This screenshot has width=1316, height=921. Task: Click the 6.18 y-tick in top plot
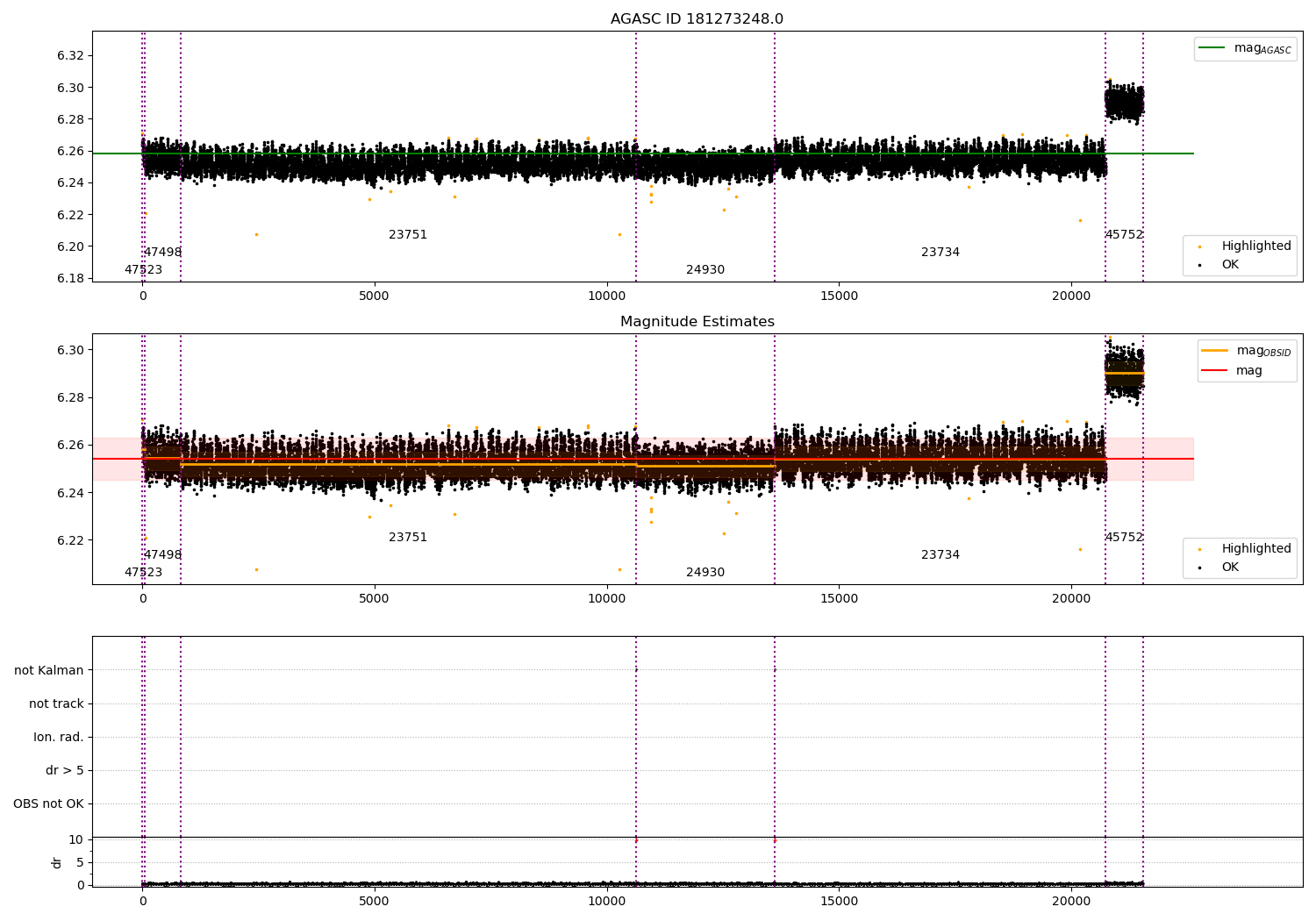coord(70,278)
